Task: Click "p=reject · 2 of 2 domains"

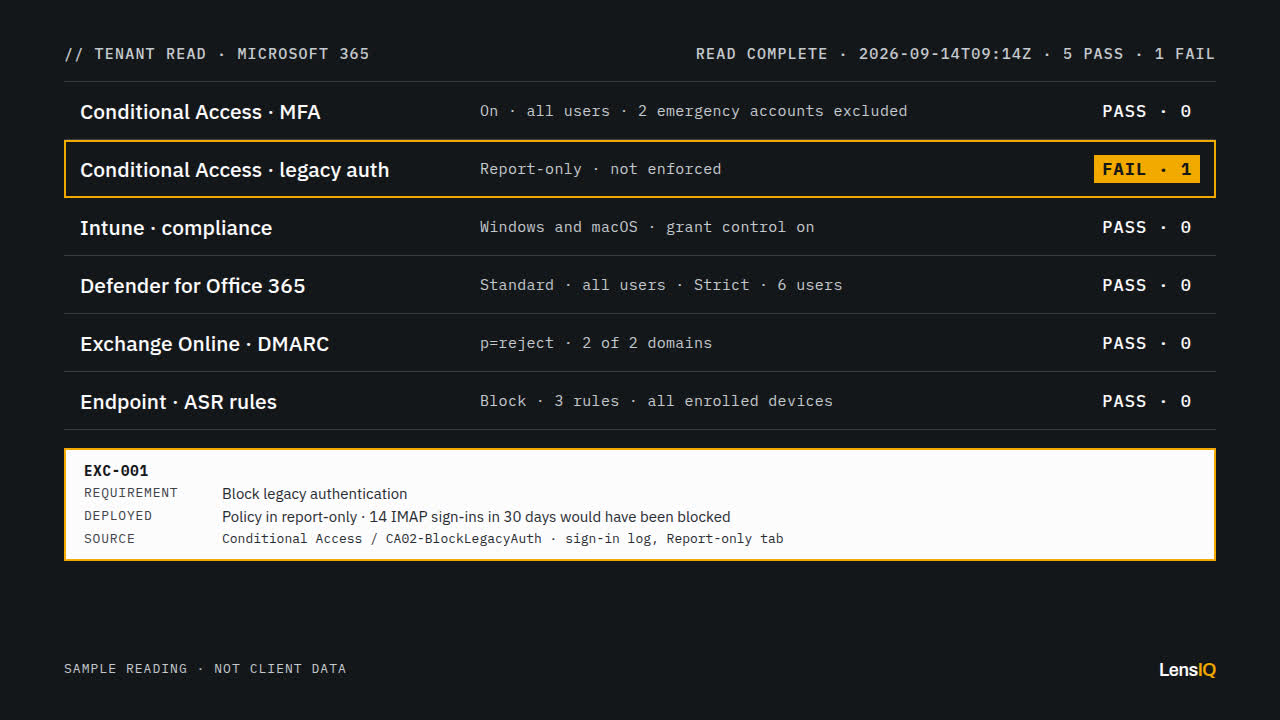Action: pos(596,343)
